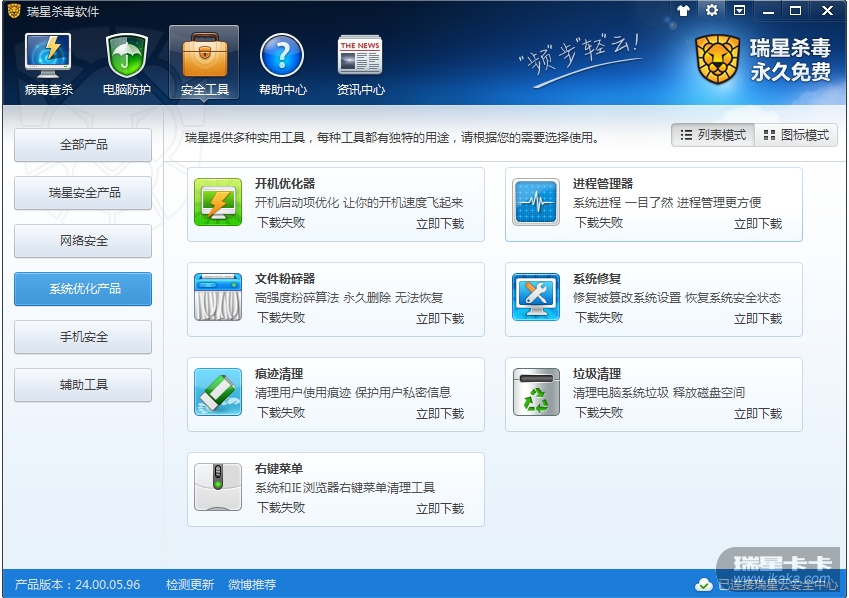Click 立即下载 for 进程管理器

[757, 224]
